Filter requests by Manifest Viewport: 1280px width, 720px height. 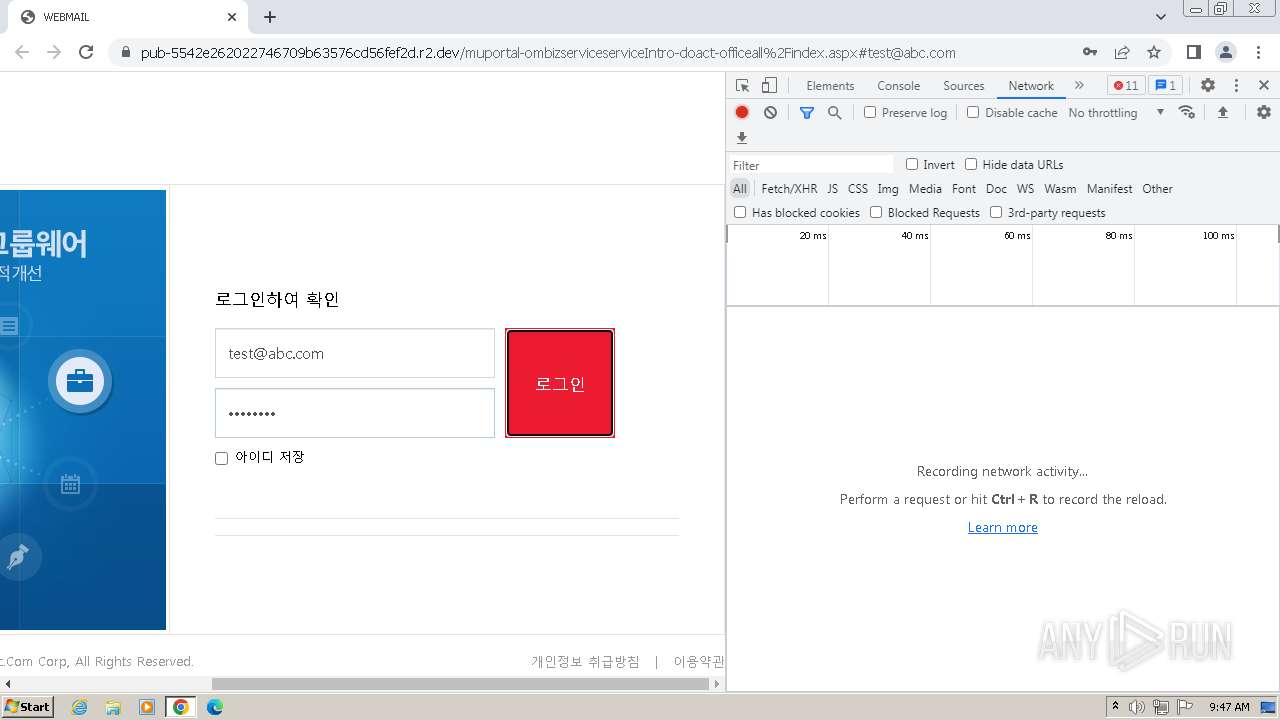1109,188
